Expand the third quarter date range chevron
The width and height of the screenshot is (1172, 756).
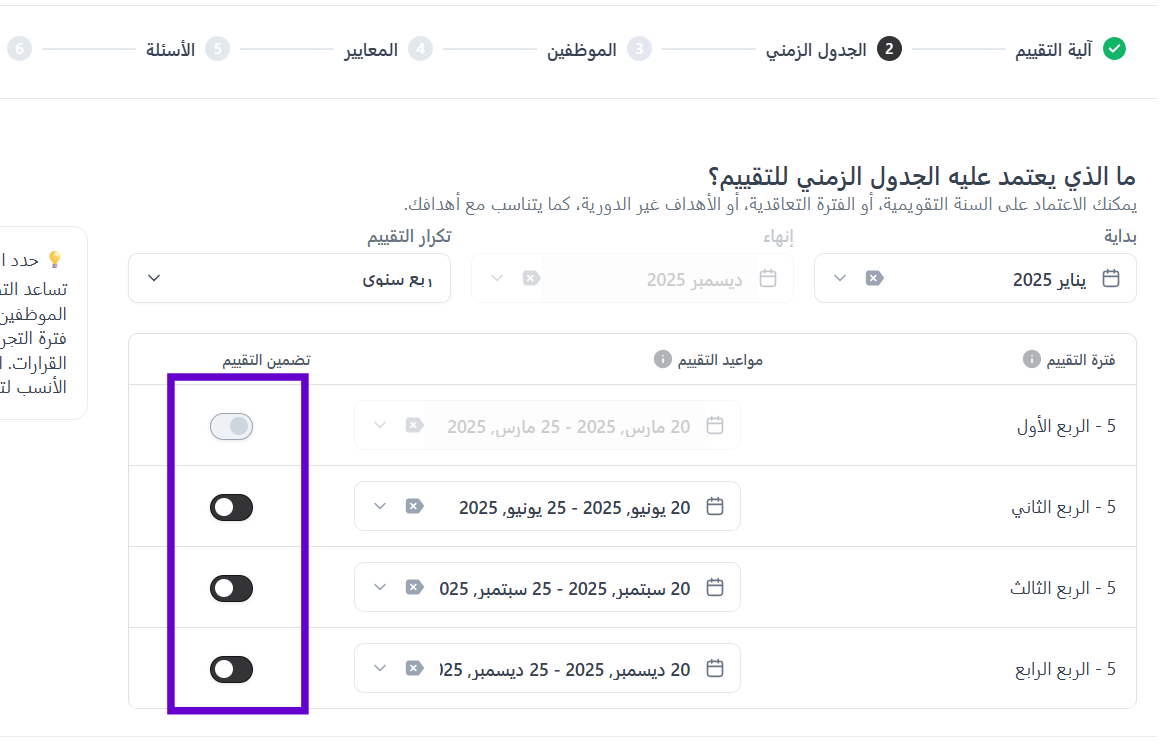pyautogui.click(x=379, y=588)
